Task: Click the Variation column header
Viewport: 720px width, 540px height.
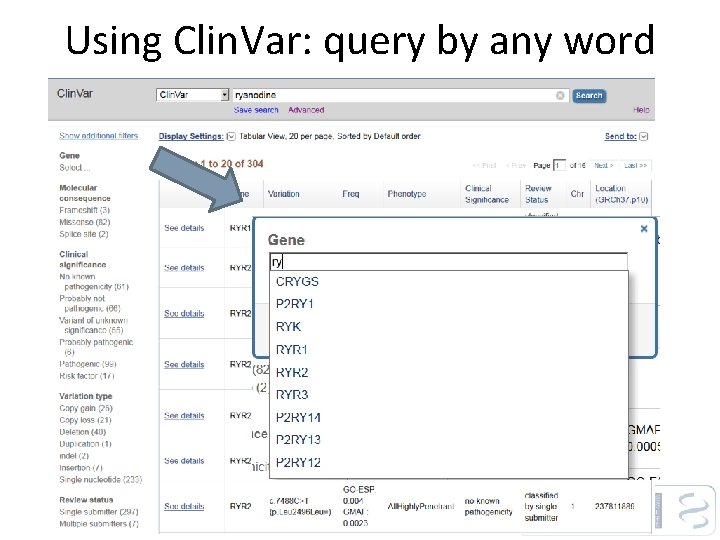Action: pos(283,194)
